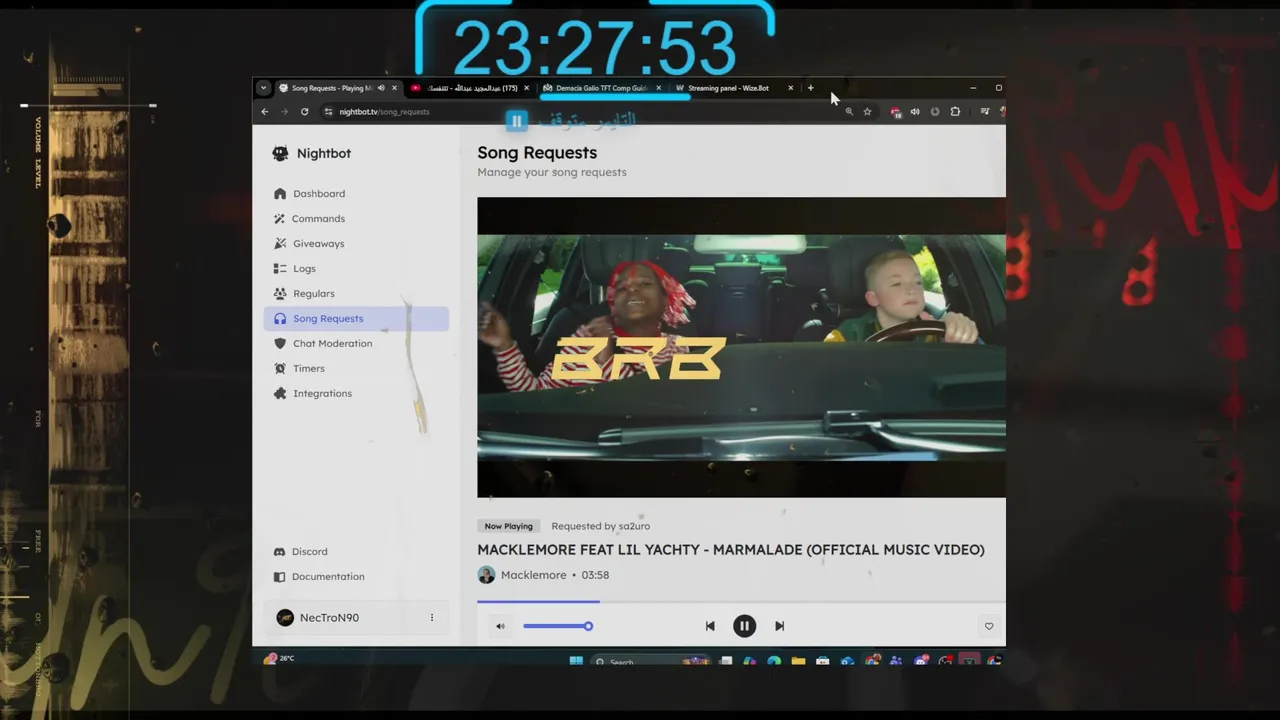The height and width of the screenshot is (720, 1280).
Task: Bookmark this page with star
Action: point(867,111)
